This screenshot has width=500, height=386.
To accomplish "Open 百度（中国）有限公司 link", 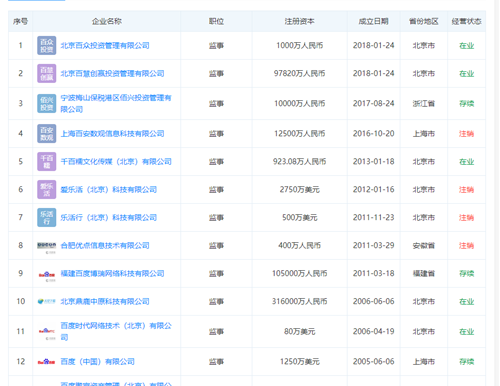I will pos(98,362).
